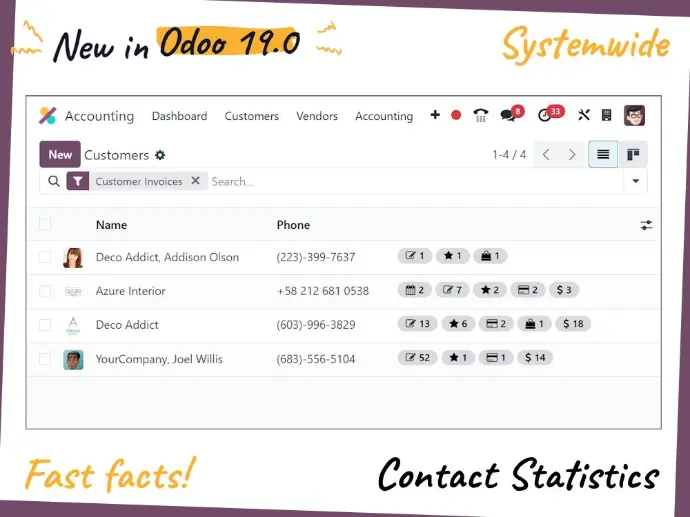Open Joel Willis card badge 1

click(496, 358)
